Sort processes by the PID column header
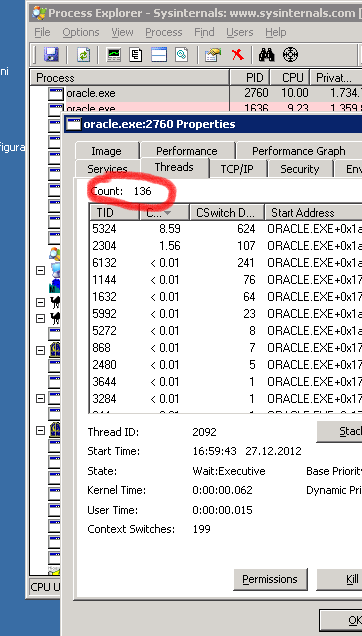Viewport: 362px width, 636px height. (250, 77)
